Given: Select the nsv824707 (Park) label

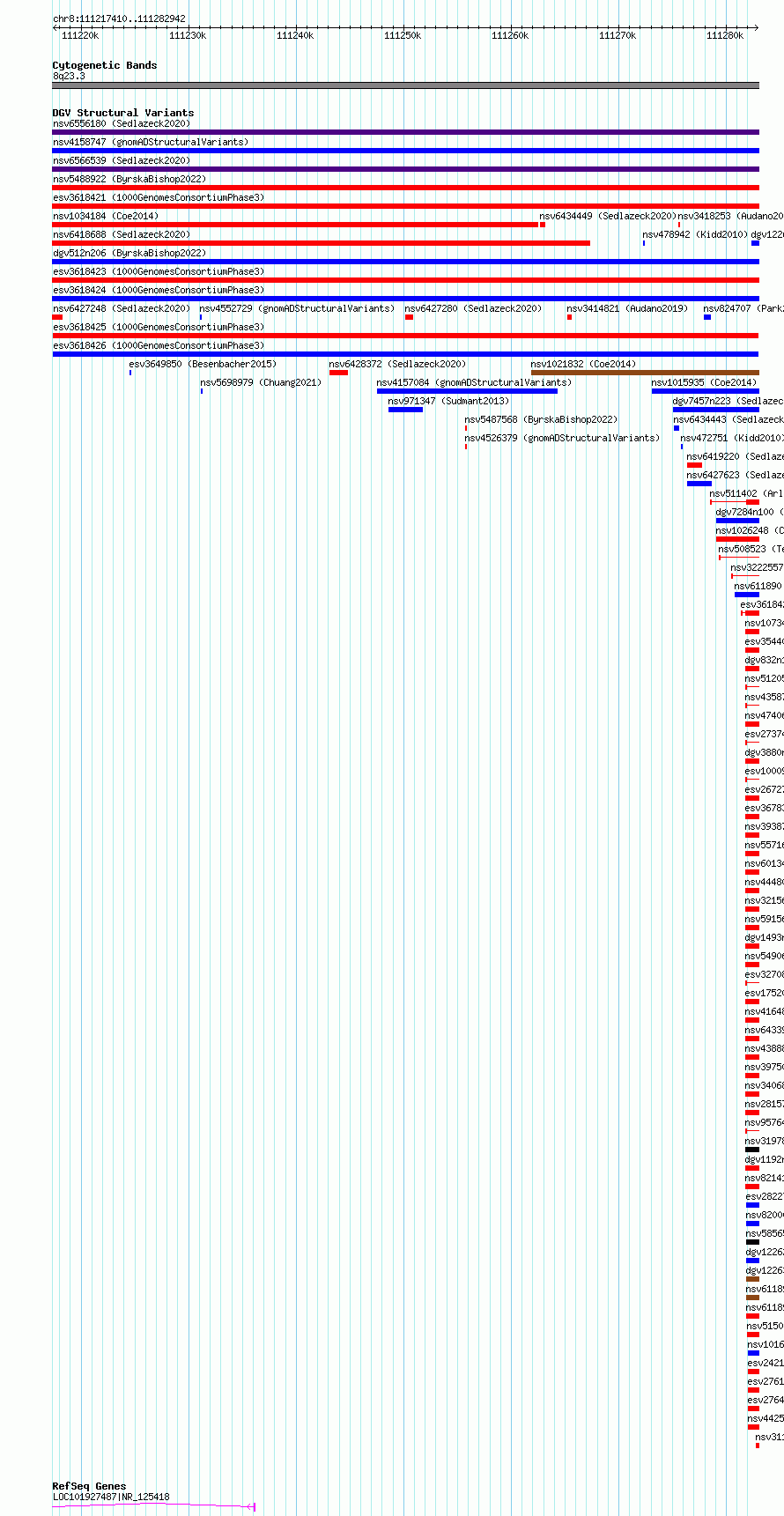Looking at the screenshot, I should coord(743,308).
